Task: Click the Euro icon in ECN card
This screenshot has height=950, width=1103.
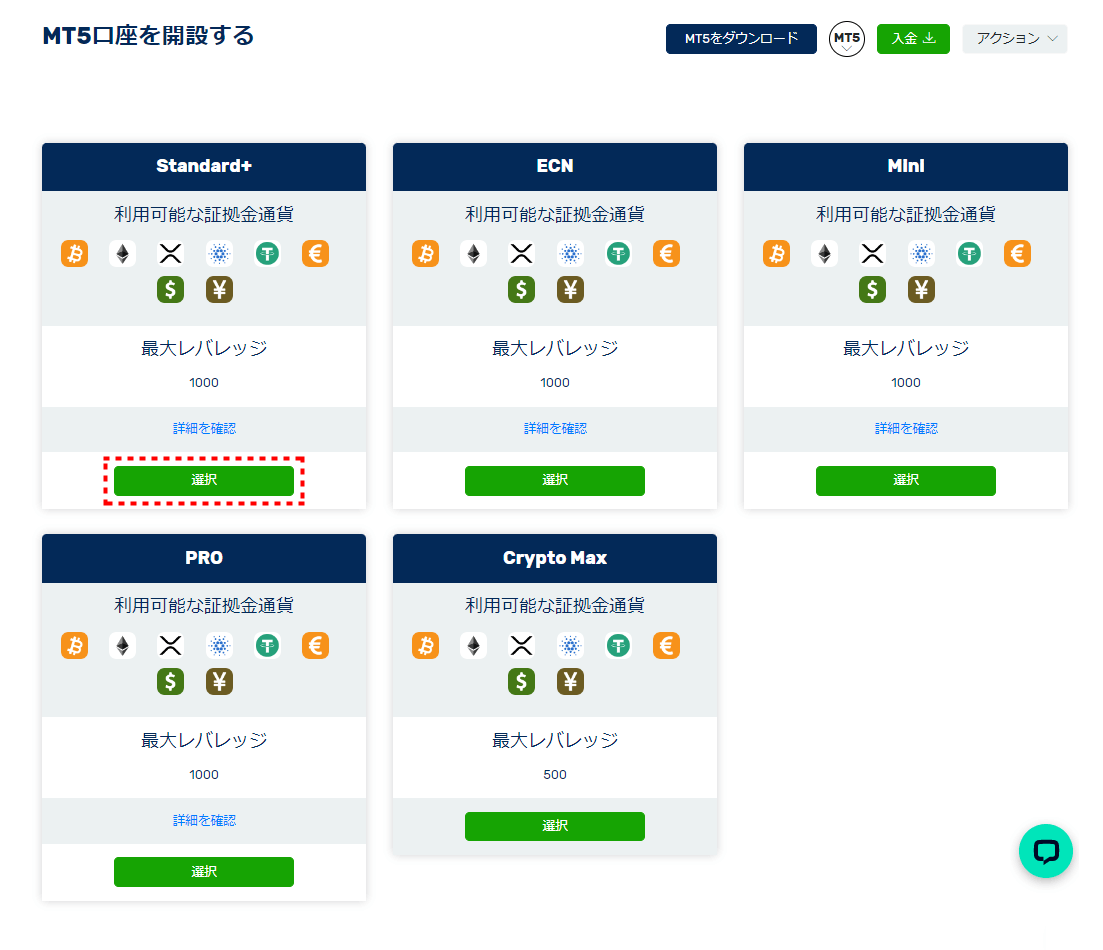Action: [666, 253]
